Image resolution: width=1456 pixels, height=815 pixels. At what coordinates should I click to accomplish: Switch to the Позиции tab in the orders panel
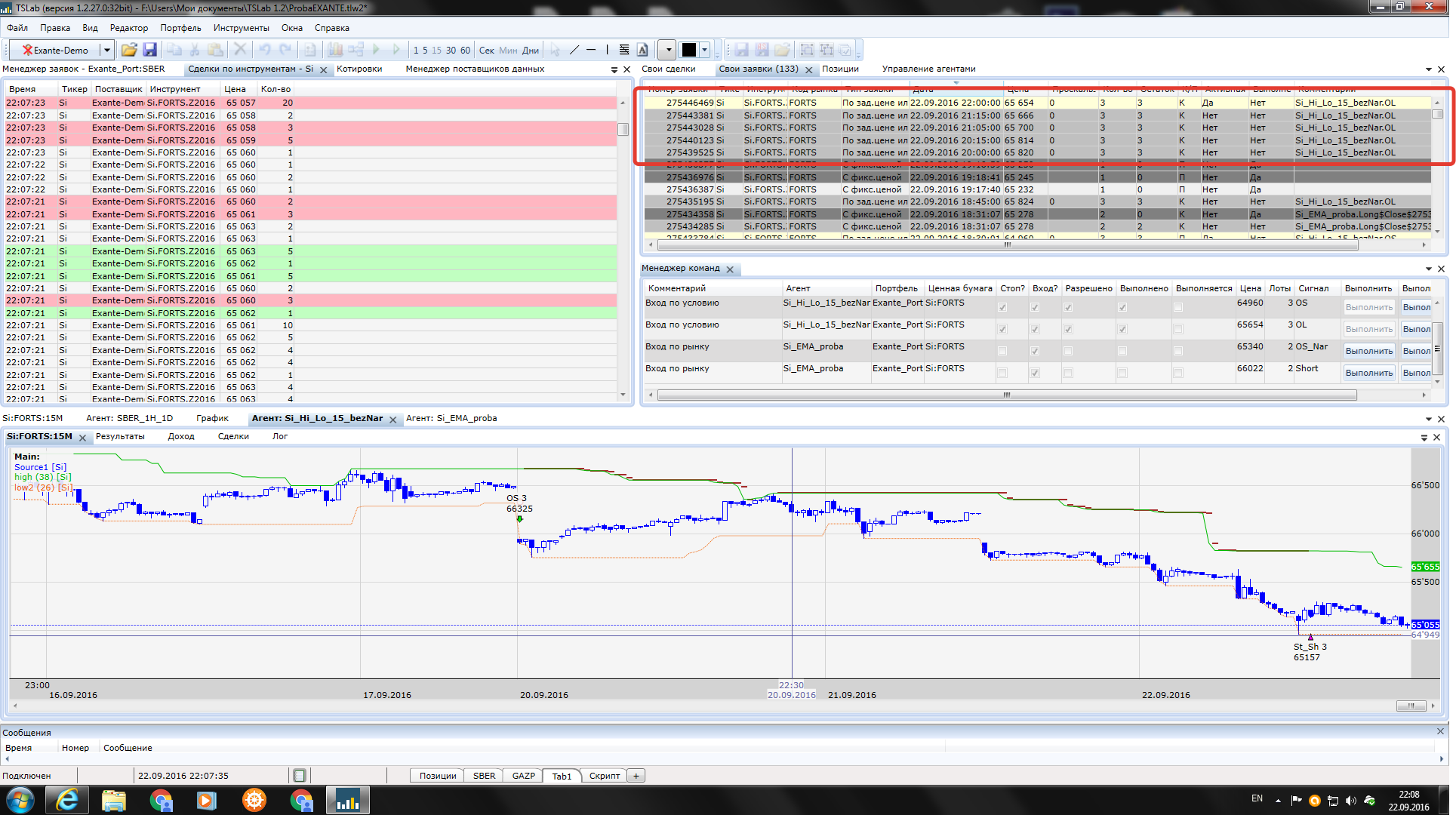coord(840,69)
